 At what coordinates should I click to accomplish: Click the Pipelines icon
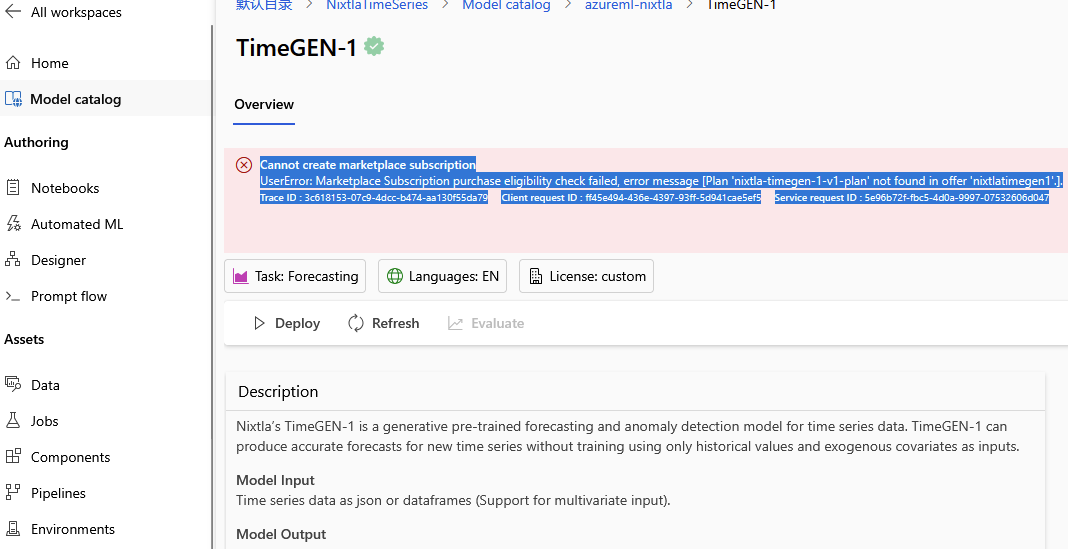pyautogui.click(x=13, y=492)
